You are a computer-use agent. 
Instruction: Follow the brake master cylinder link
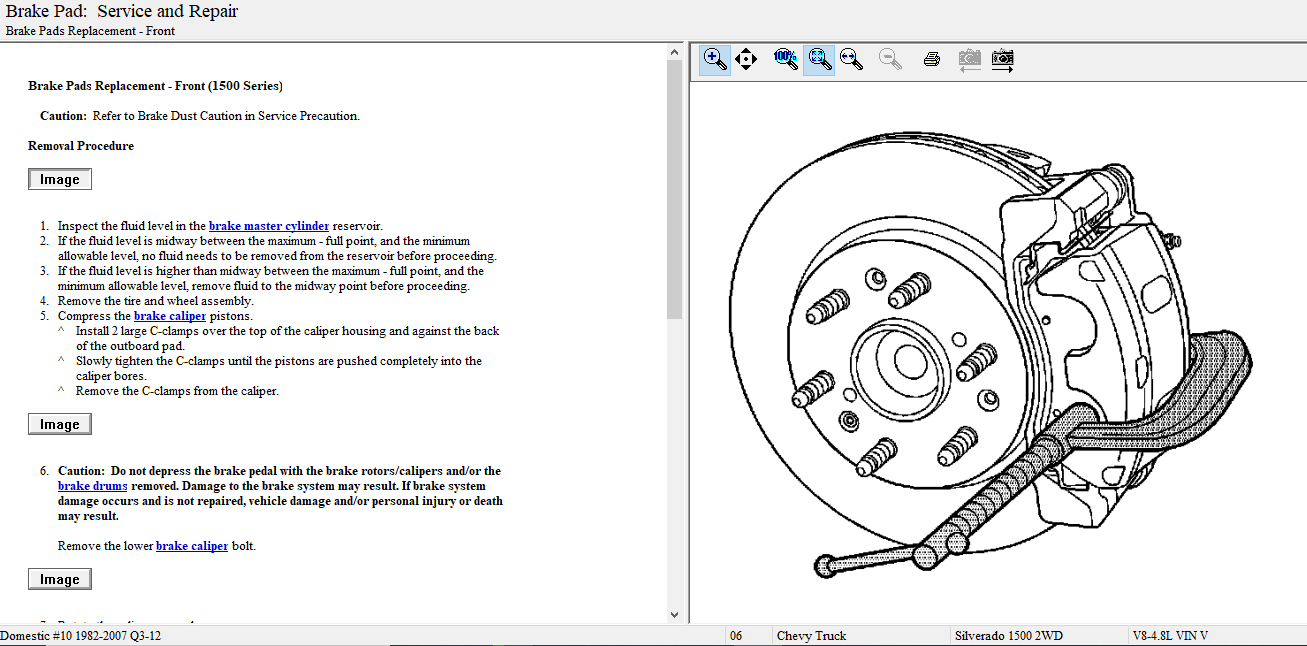269,226
